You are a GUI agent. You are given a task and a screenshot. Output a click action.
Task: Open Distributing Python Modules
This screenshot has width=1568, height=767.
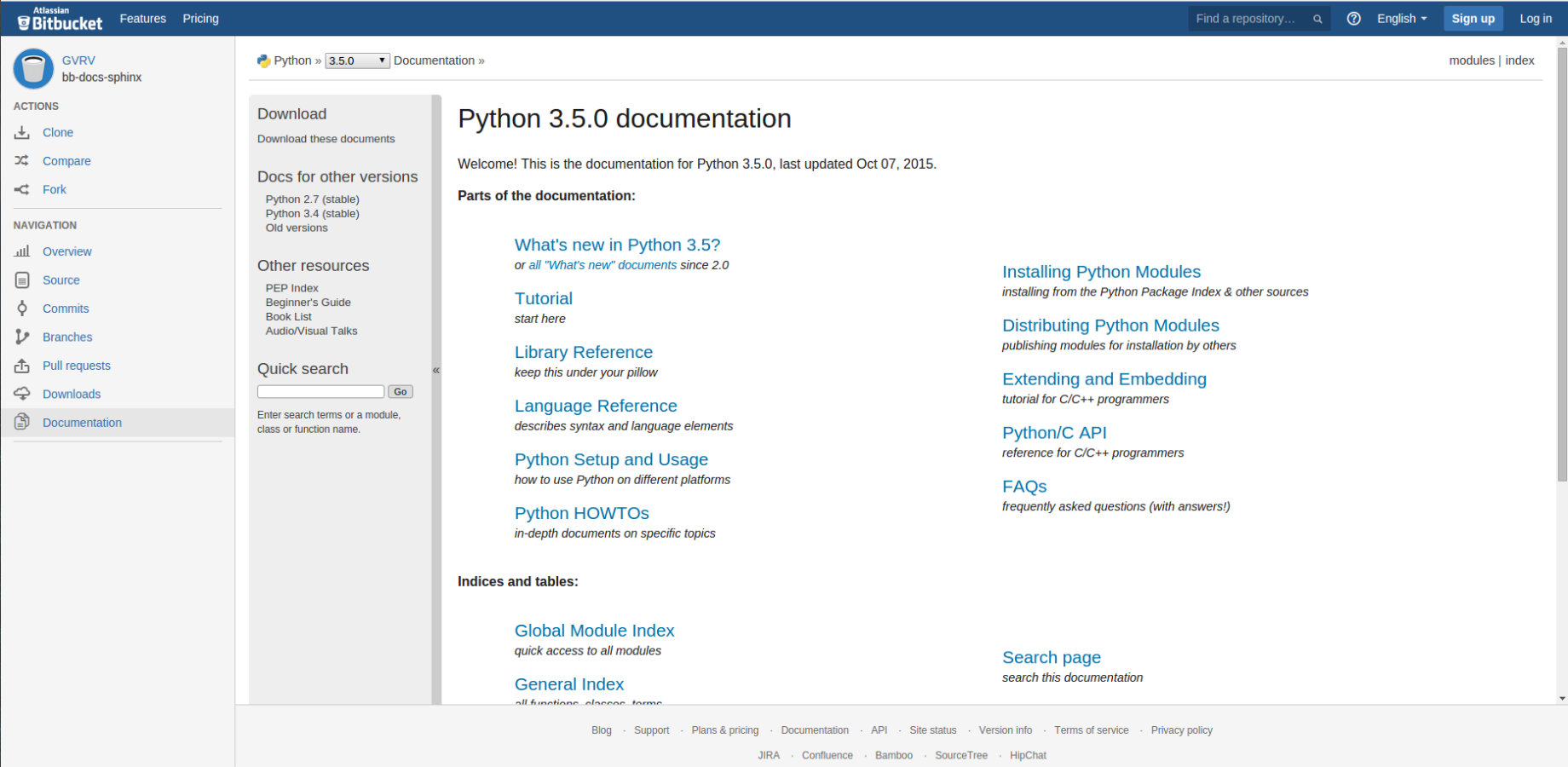pyautogui.click(x=1111, y=326)
